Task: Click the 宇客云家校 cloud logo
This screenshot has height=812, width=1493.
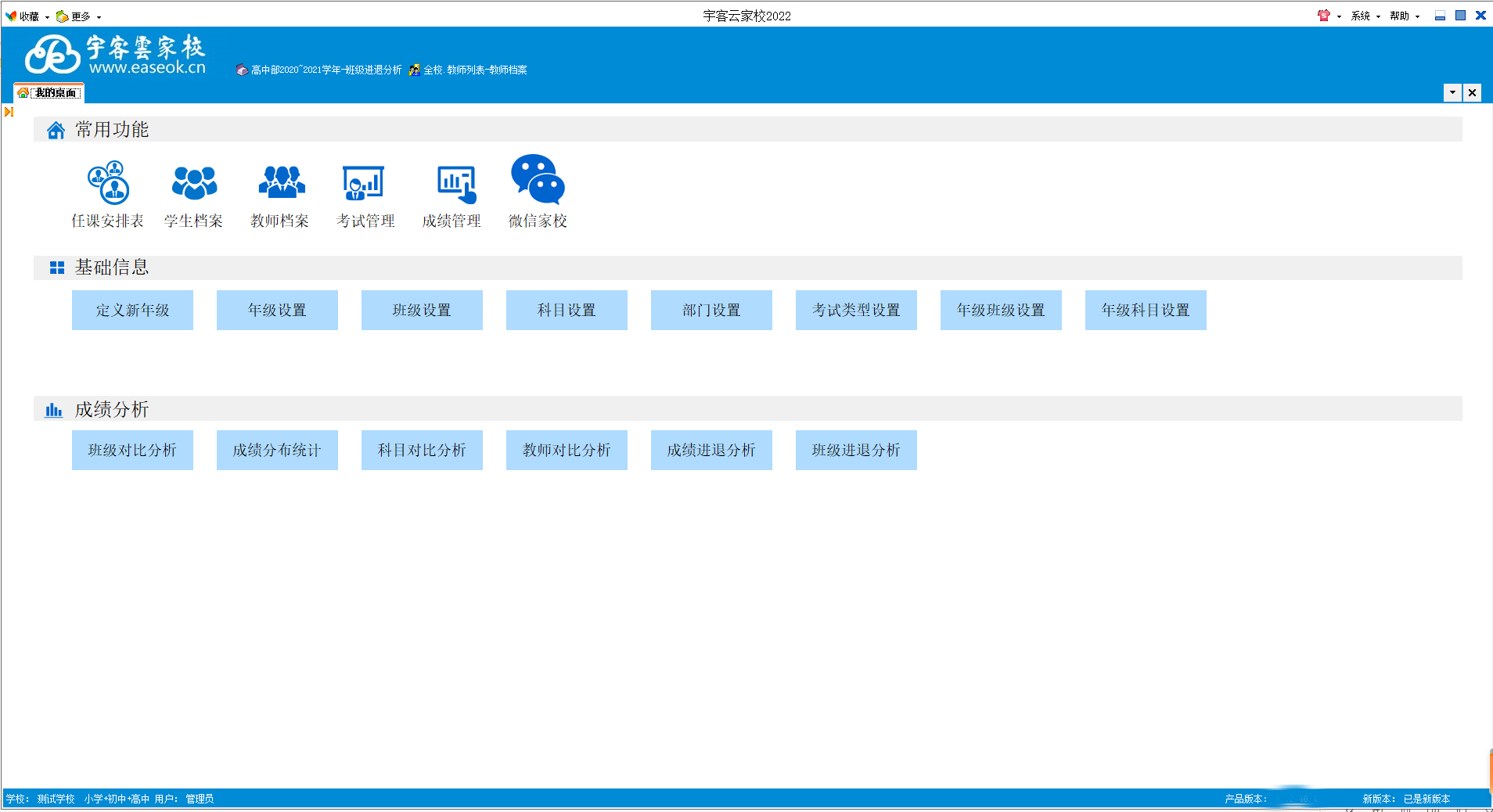Action: pyautogui.click(x=52, y=55)
